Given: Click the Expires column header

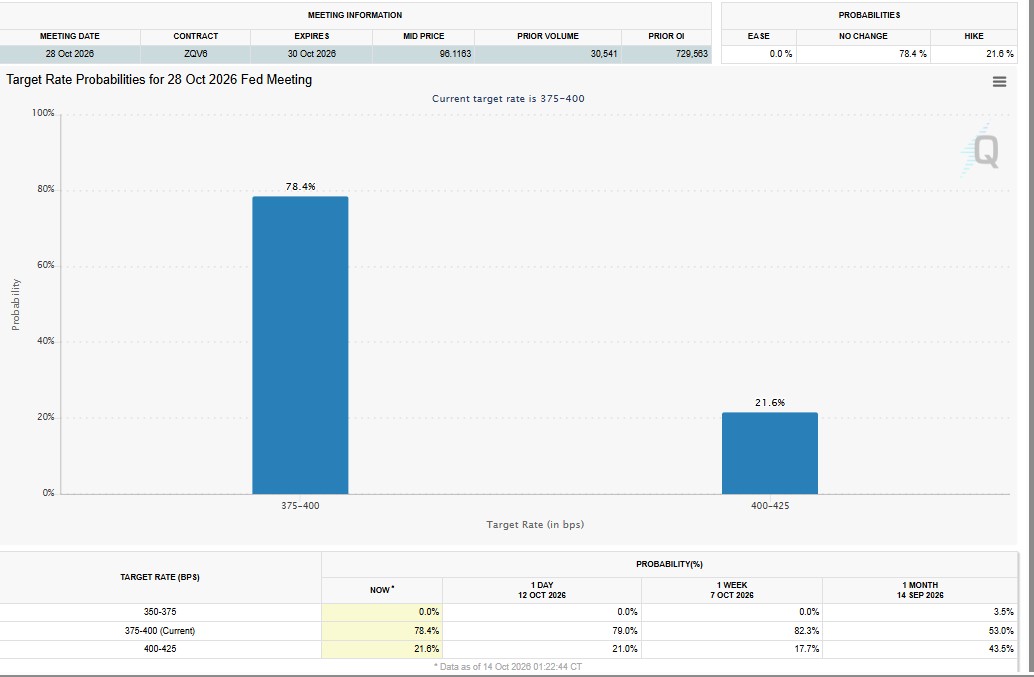Looking at the screenshot, I should coord(311,36).
